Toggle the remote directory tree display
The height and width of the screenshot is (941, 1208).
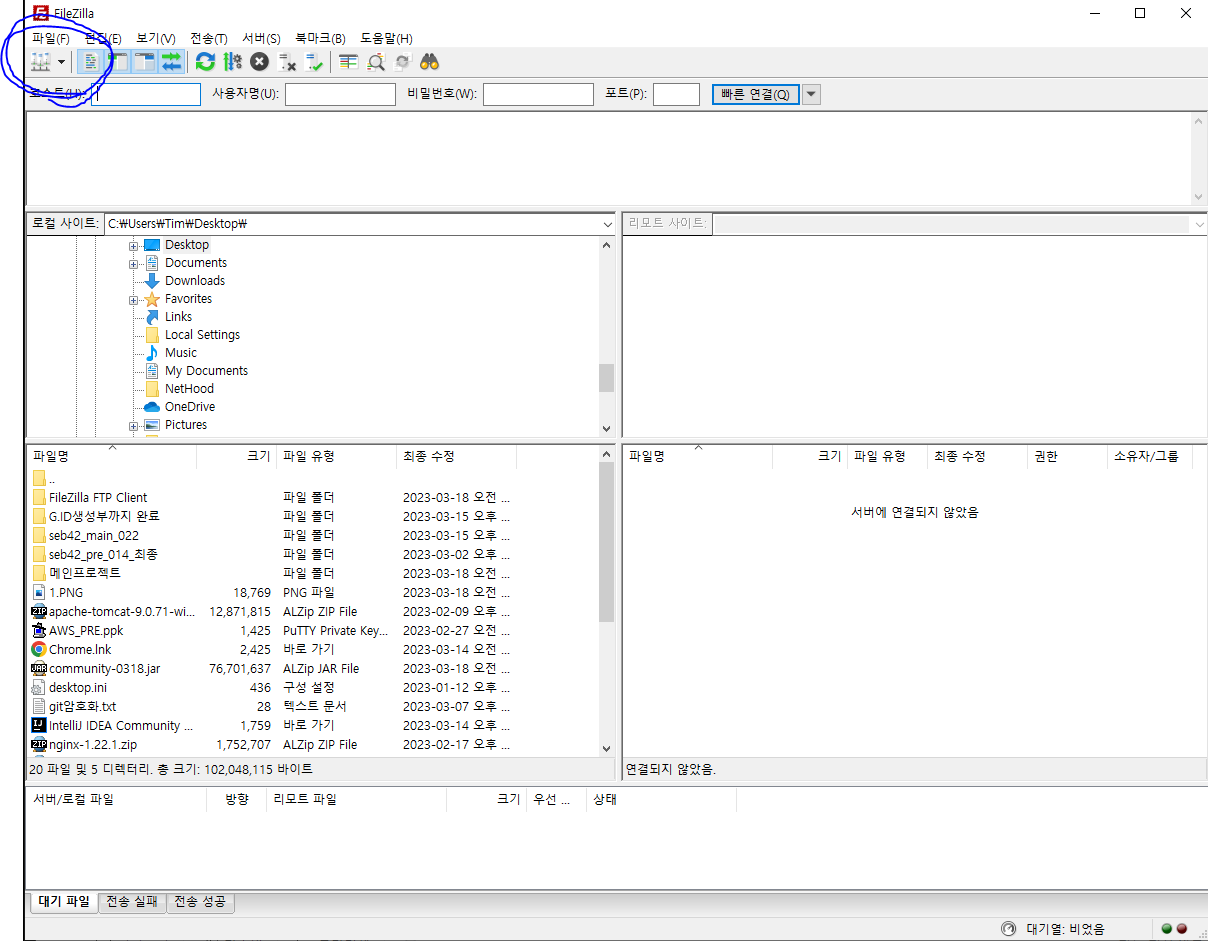[145, 62]
